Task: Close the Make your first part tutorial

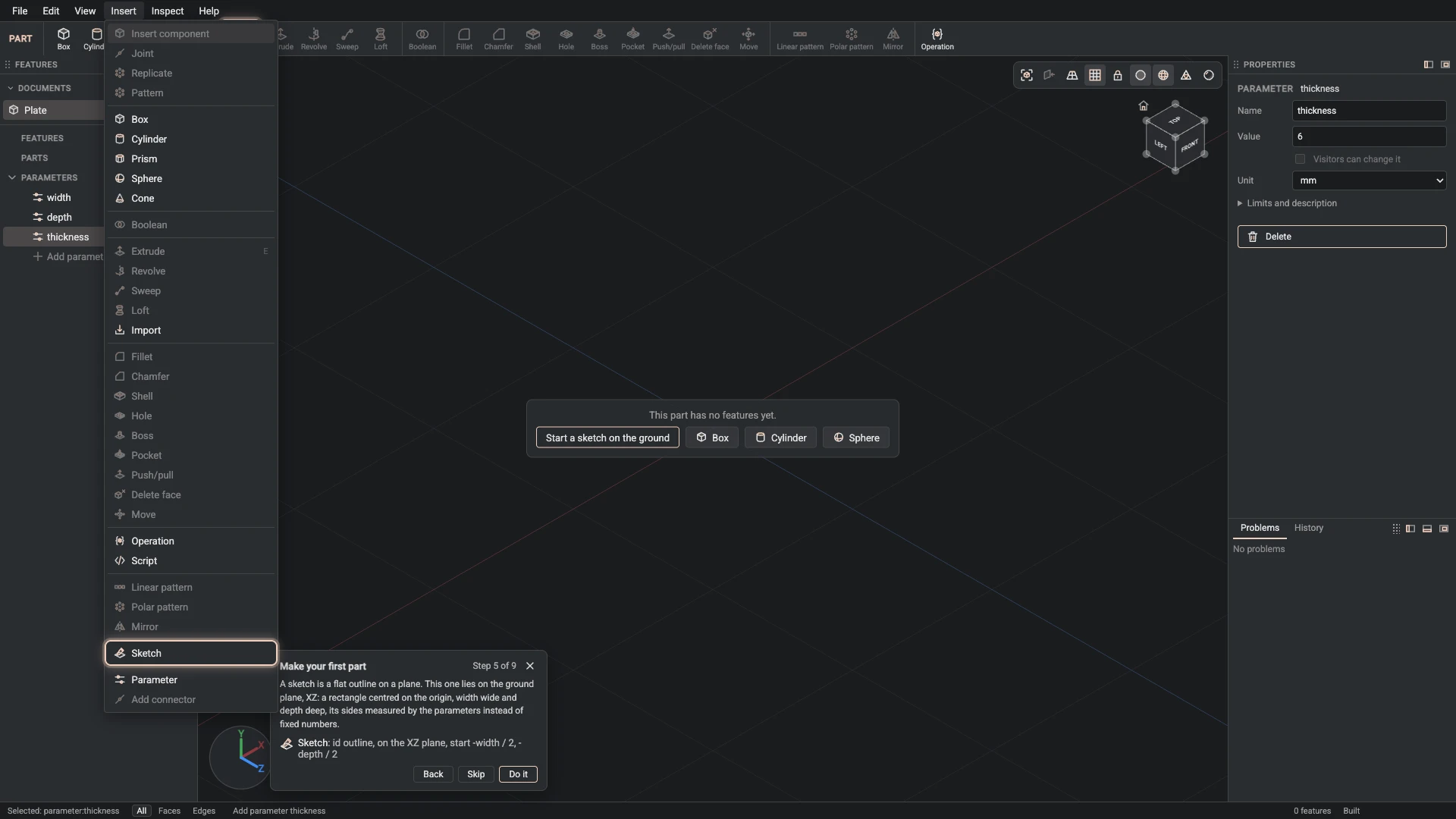Action: pos(530,666)
